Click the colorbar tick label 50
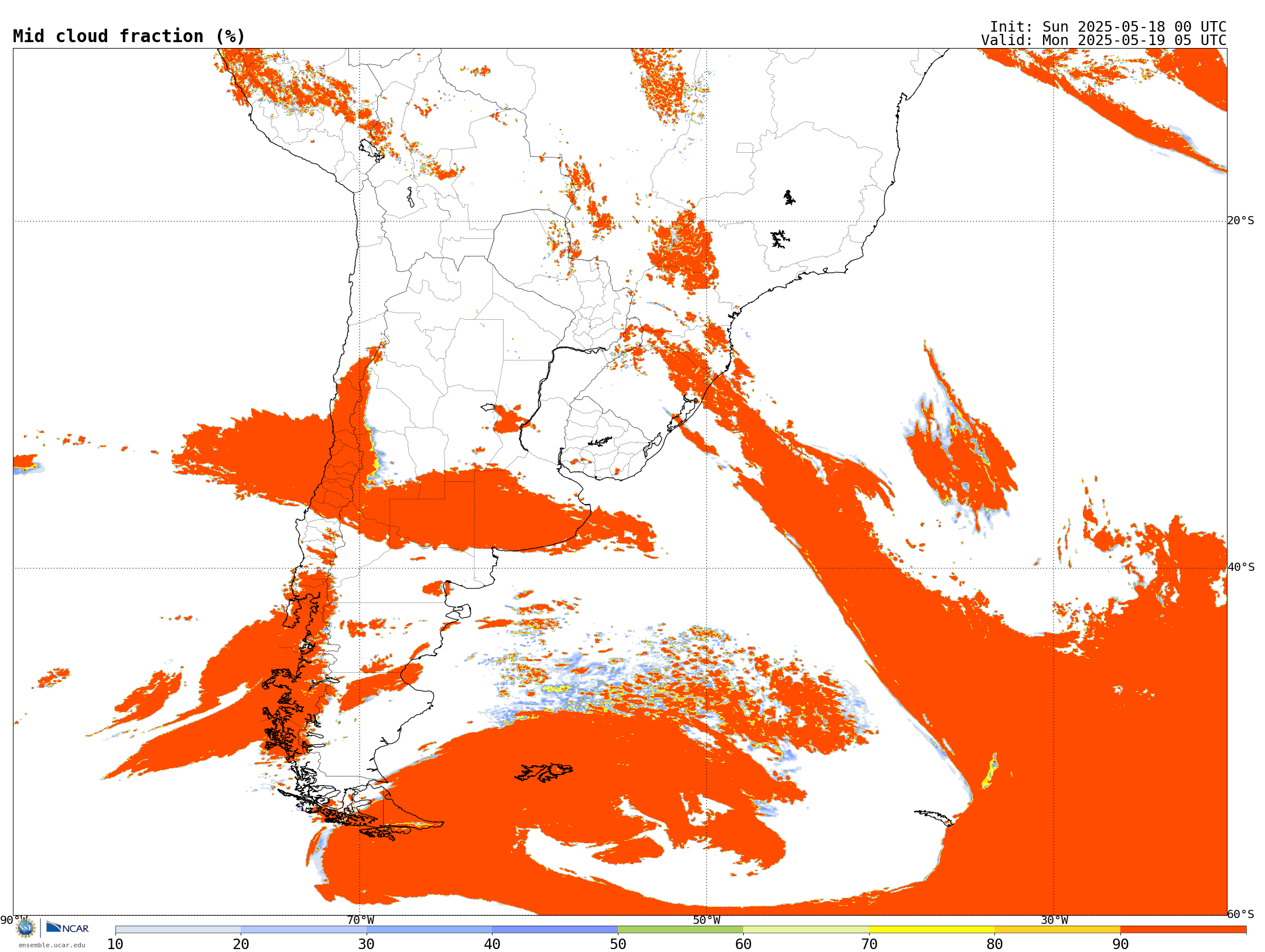 (x=618, y=944)
